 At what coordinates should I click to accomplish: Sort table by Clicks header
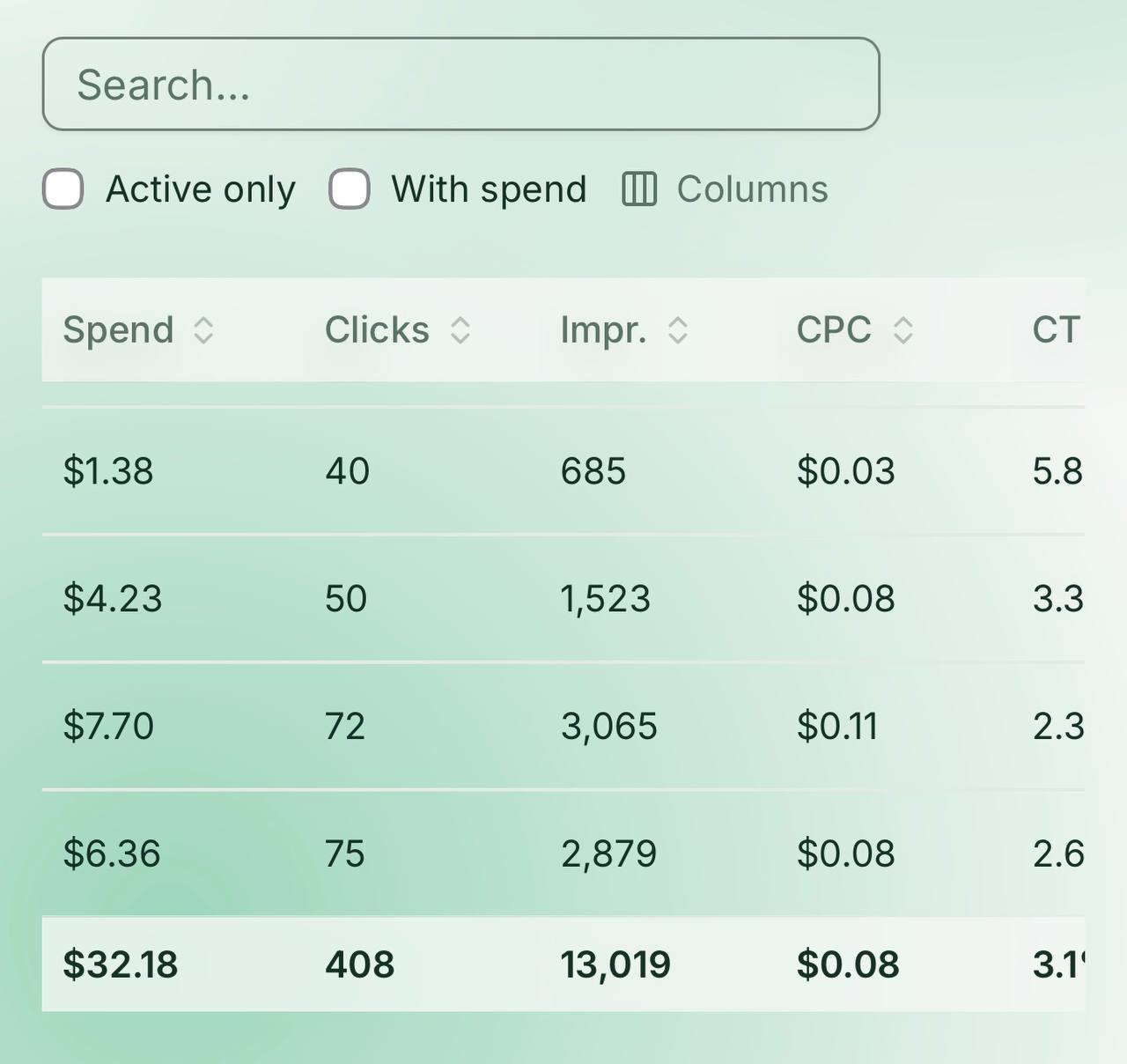tap(377, 330)
